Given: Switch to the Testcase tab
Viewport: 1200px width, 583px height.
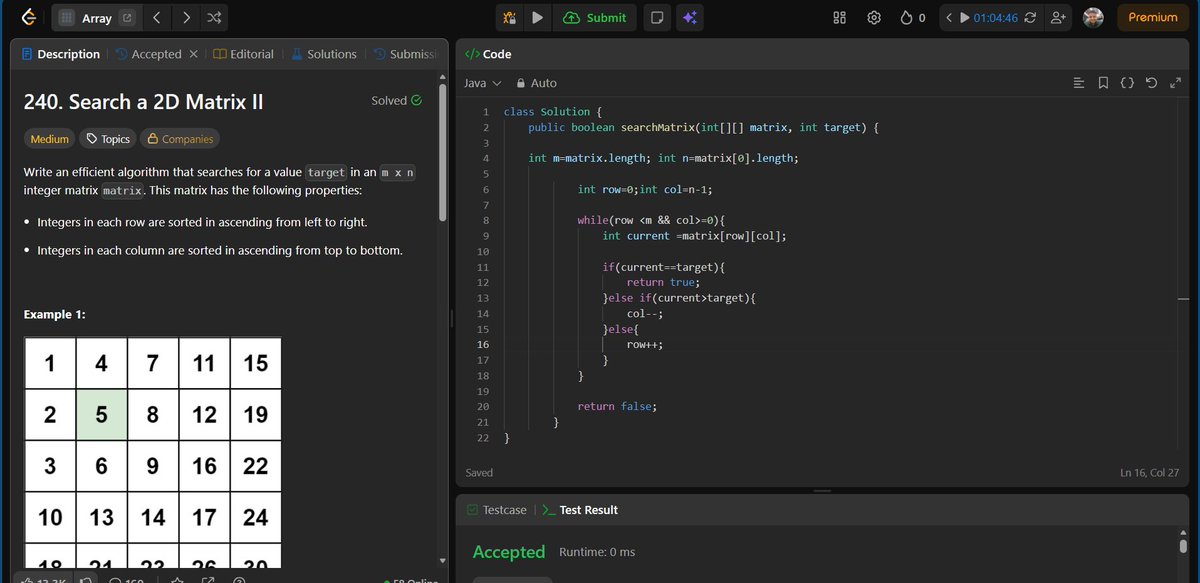Looking at the screenshot, I should point(496,510).
